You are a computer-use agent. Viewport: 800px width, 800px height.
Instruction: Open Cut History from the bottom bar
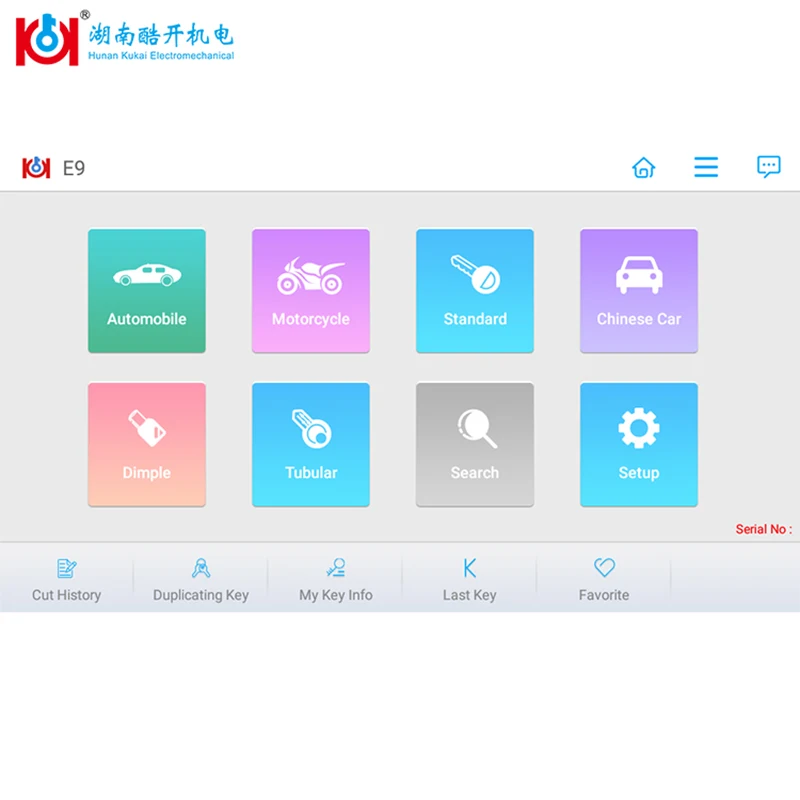click(66, 580)
